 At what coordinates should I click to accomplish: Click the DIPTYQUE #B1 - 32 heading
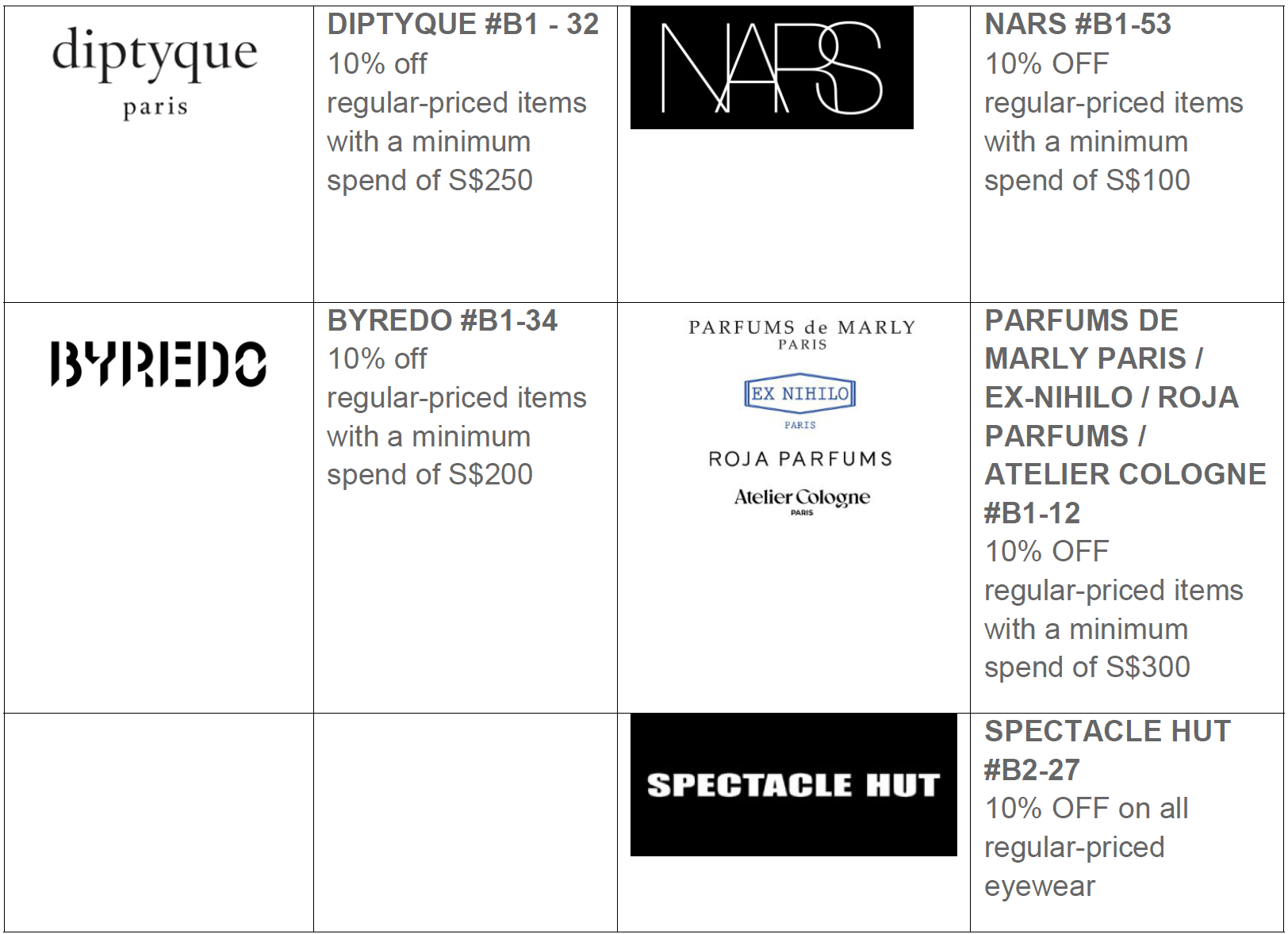(463, 25)
